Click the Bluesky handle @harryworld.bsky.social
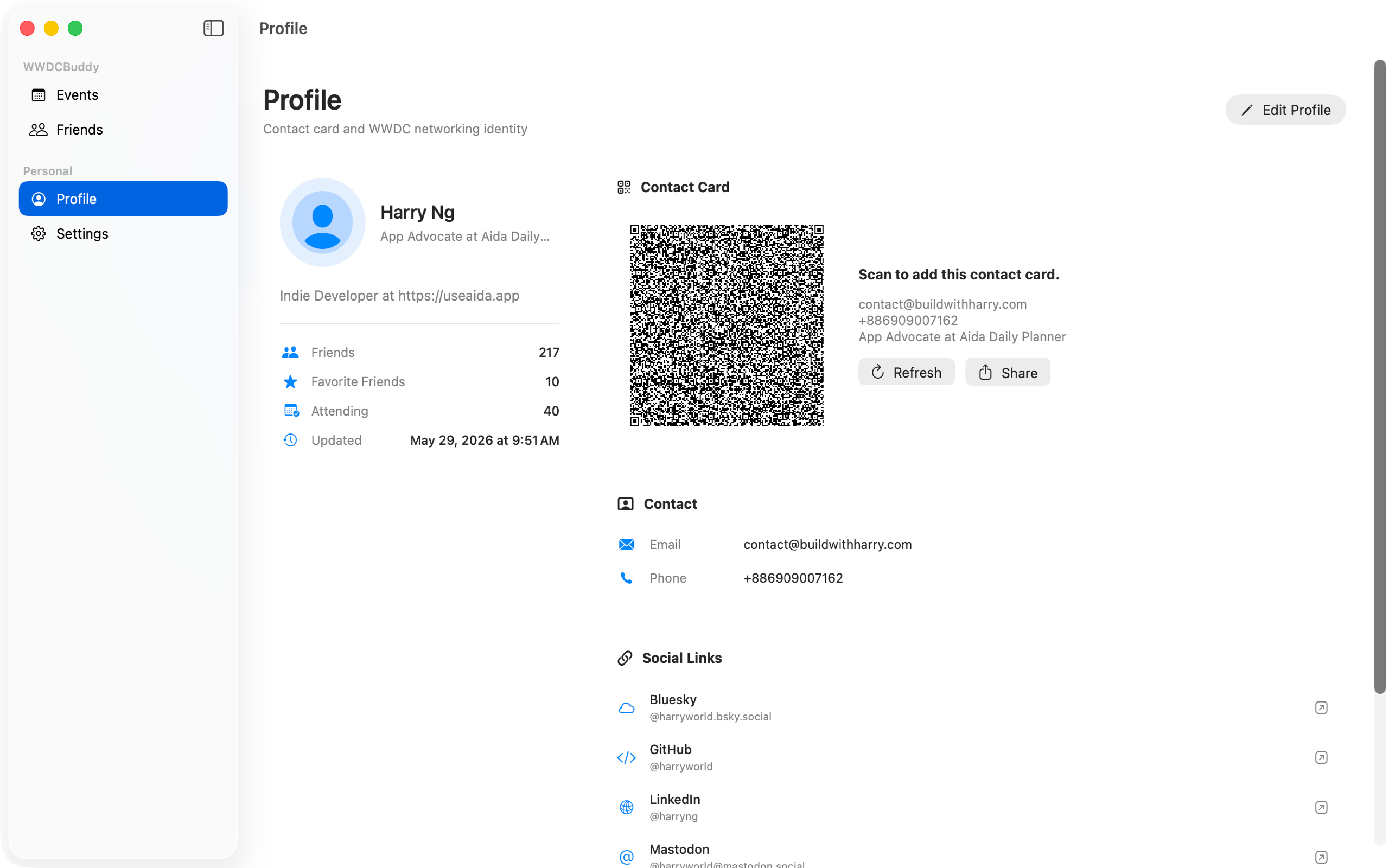This screenshot has height=868, width=1389. tap(710, 717)
